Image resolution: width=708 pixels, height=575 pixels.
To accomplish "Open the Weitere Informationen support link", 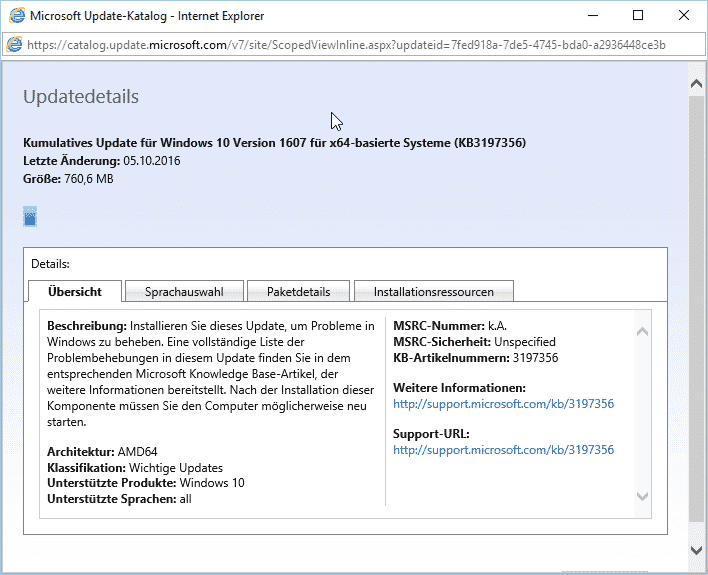I will (503, 403).
